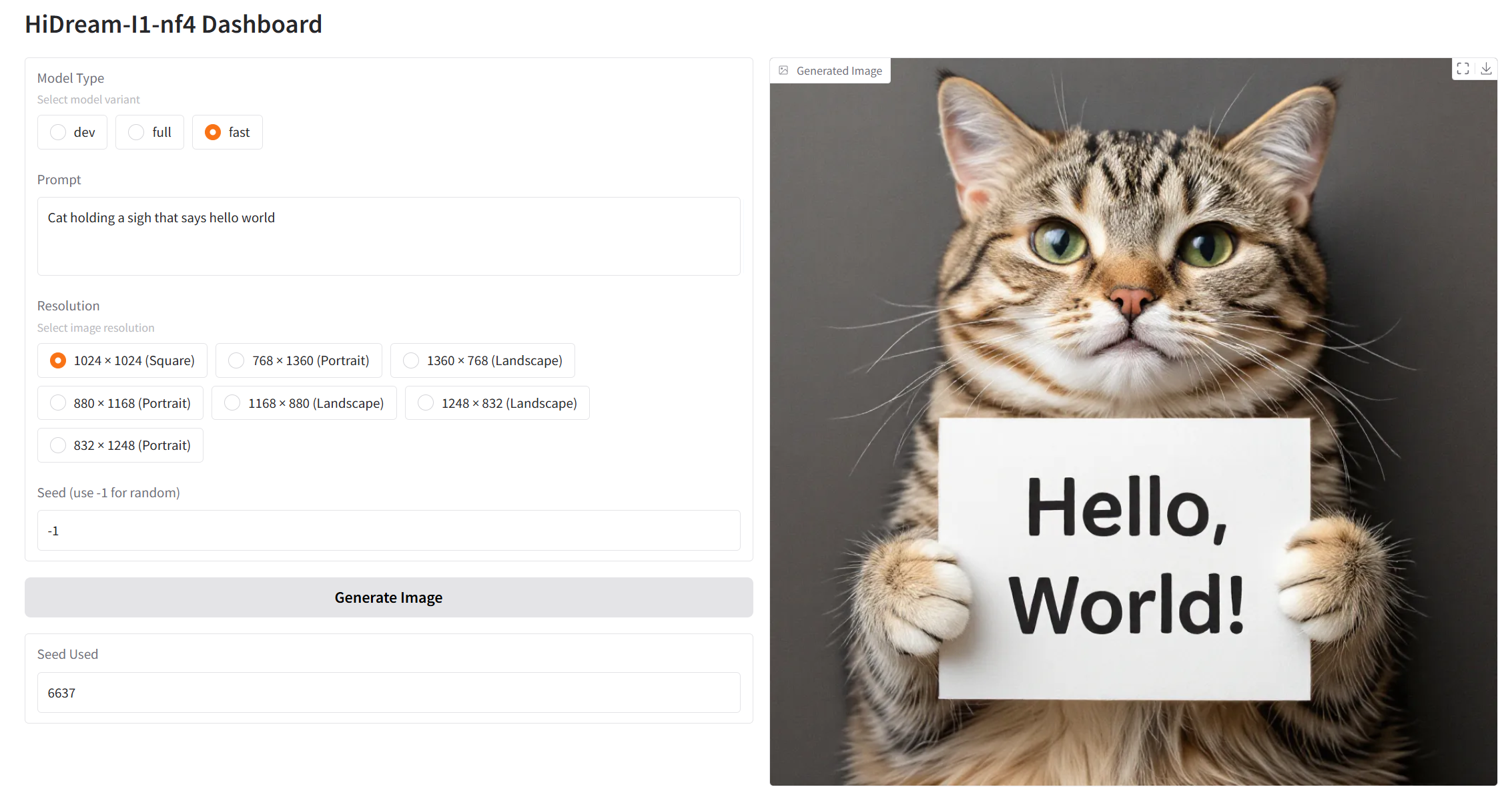This screenshot has height=811, width=1512.
Task: Select the full model variant
Action: tap(137, 132)
